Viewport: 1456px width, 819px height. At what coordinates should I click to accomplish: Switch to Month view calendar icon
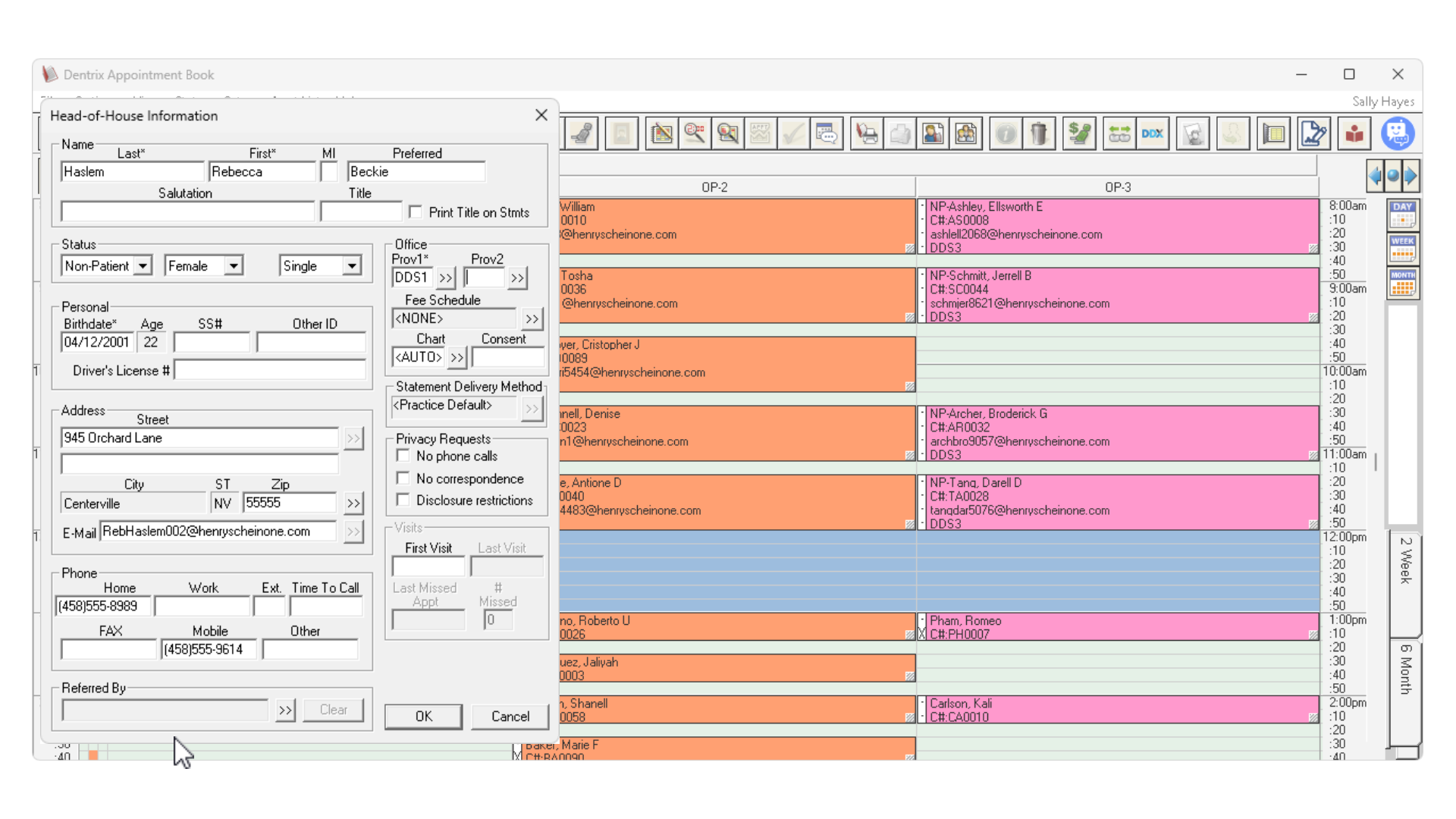tap(1403, 284)
